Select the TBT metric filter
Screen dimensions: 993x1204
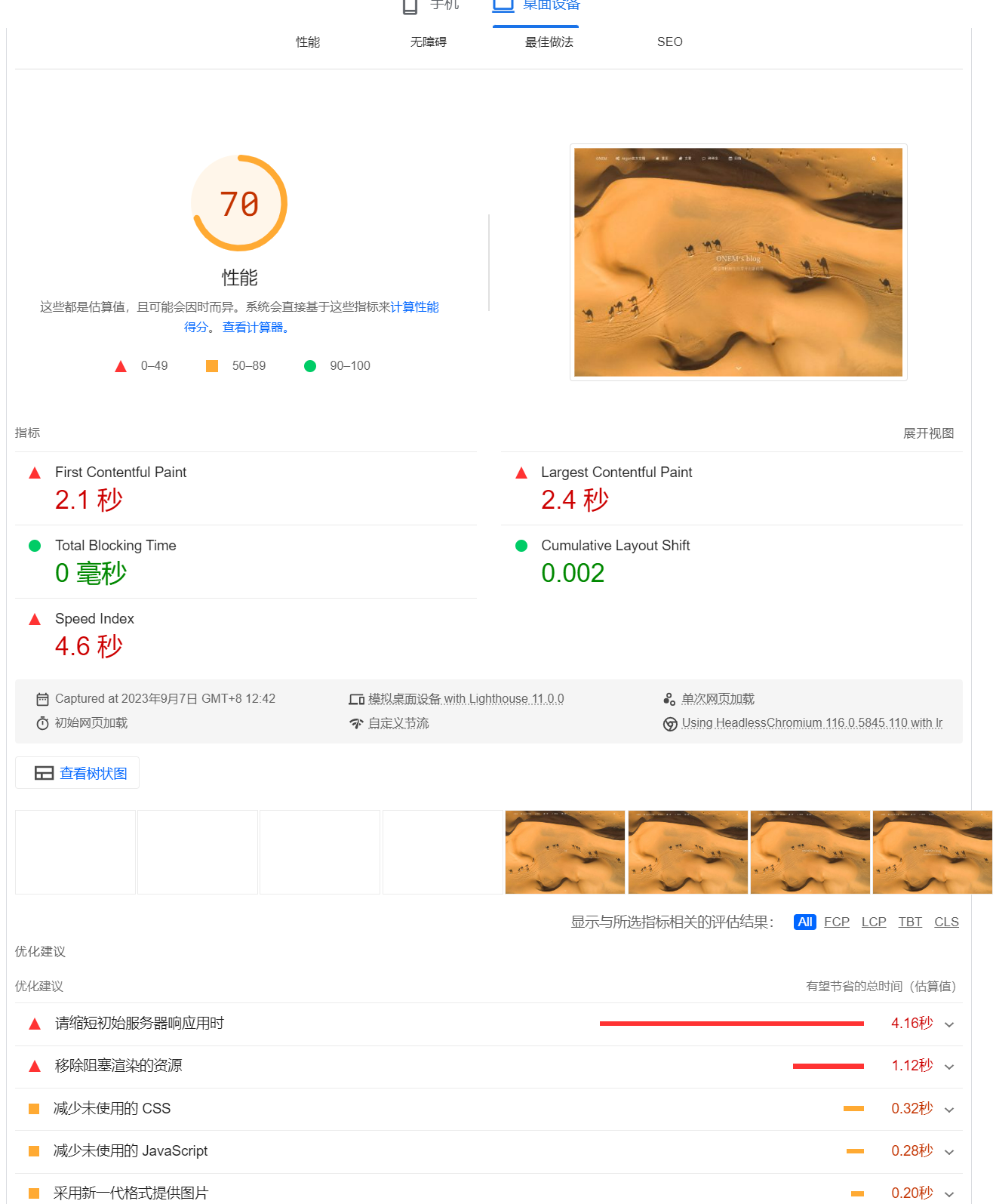(911, 922)
